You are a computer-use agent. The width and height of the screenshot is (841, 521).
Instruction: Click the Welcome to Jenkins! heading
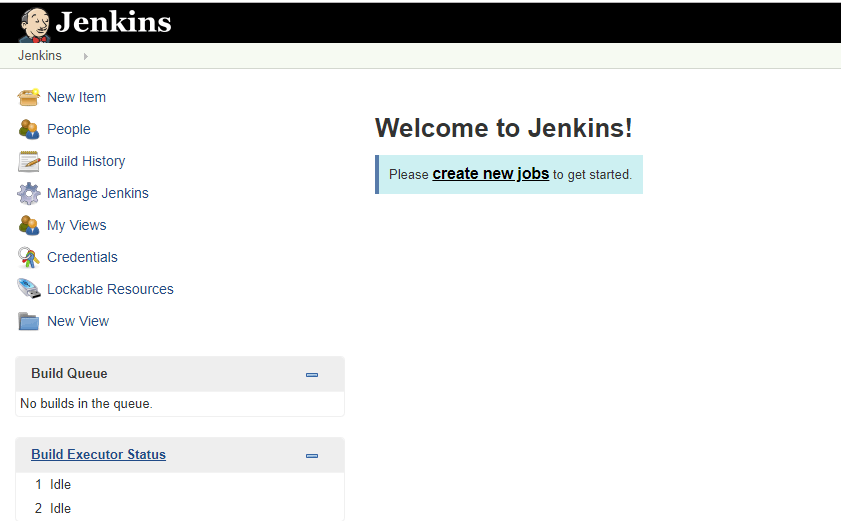(504, 128)
